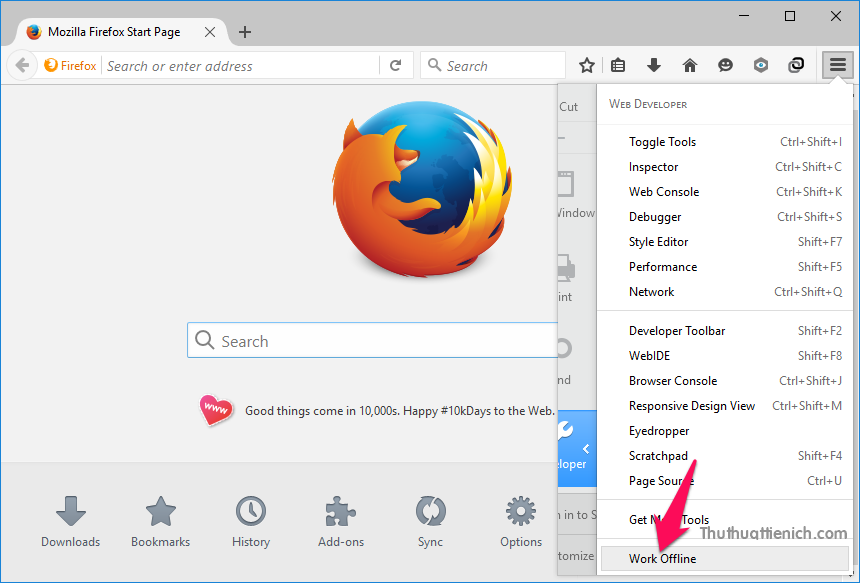Open the Network menu entry
Screen dimensions: 860x583
click(x=725, y=292)
